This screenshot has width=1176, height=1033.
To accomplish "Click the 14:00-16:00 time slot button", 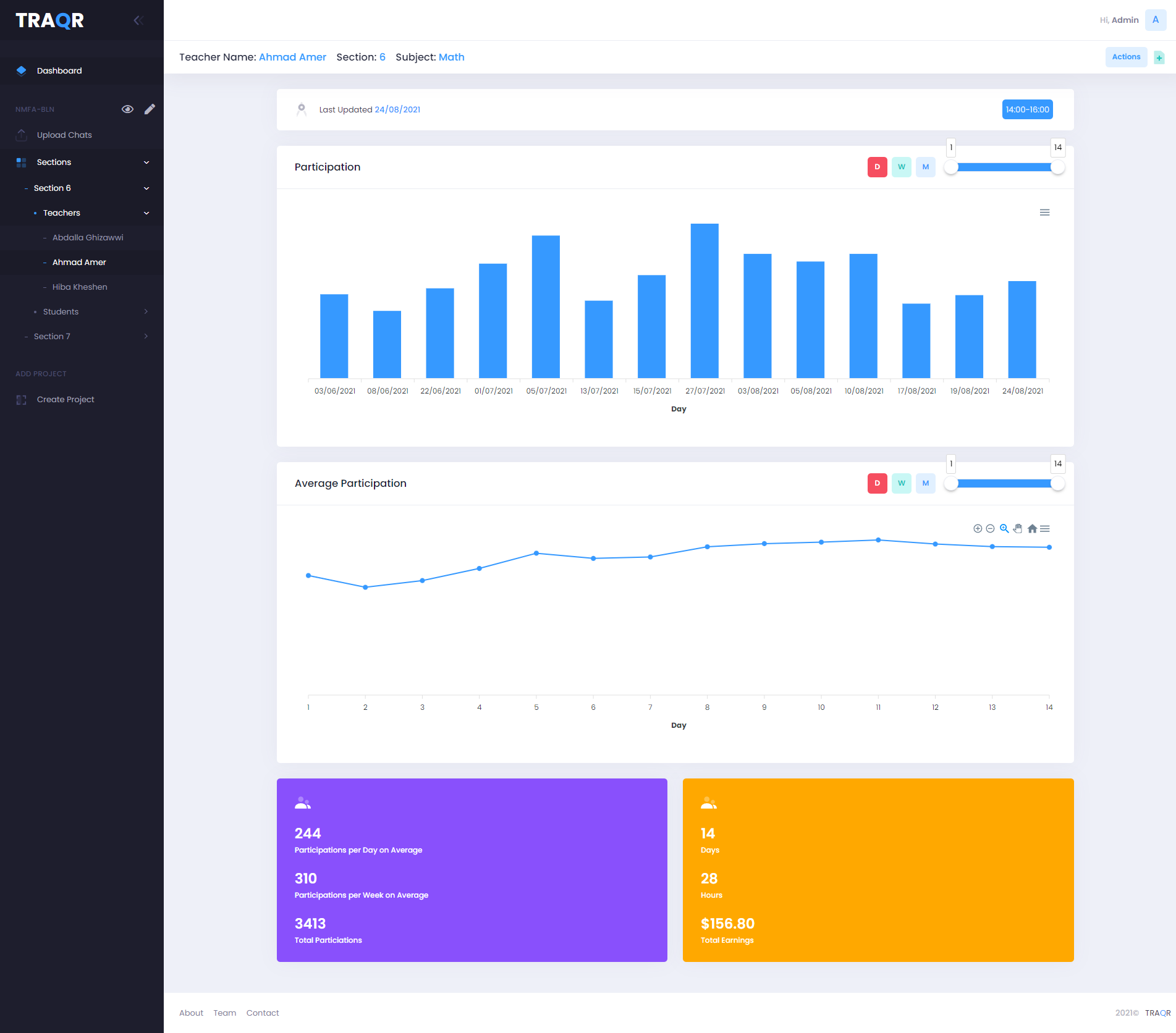I will click(x=1027, y=109).
